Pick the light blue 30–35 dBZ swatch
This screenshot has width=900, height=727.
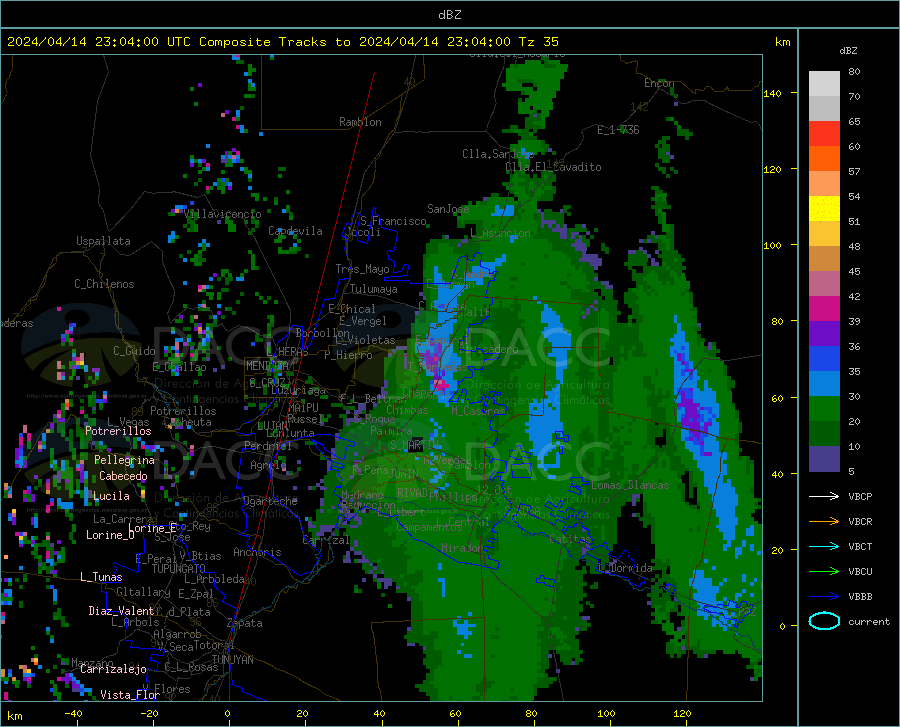click(824, 384)
